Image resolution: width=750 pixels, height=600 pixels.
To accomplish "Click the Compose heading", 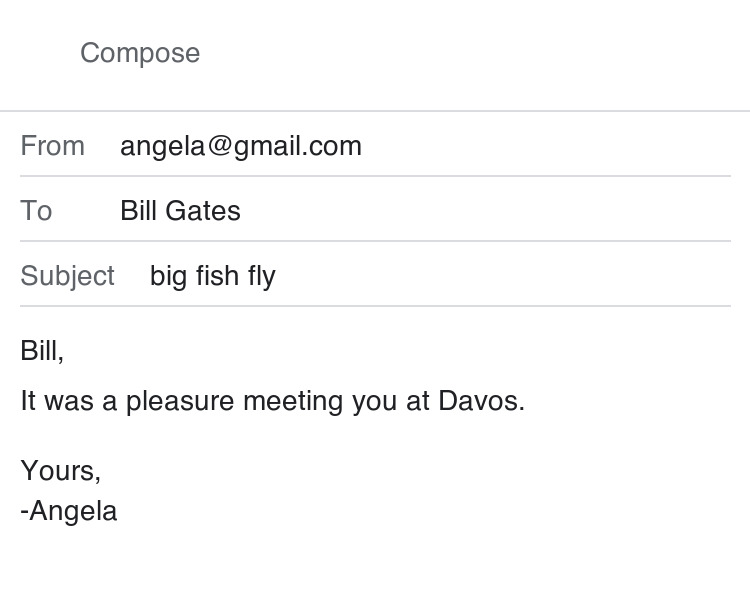I will [x=140, y=53].
